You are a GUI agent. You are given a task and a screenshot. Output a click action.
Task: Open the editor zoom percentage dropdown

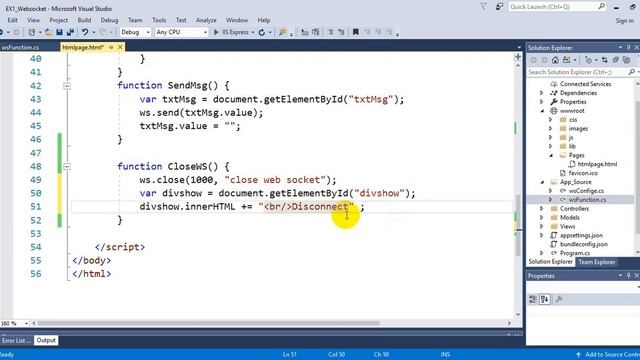(27, 323)
